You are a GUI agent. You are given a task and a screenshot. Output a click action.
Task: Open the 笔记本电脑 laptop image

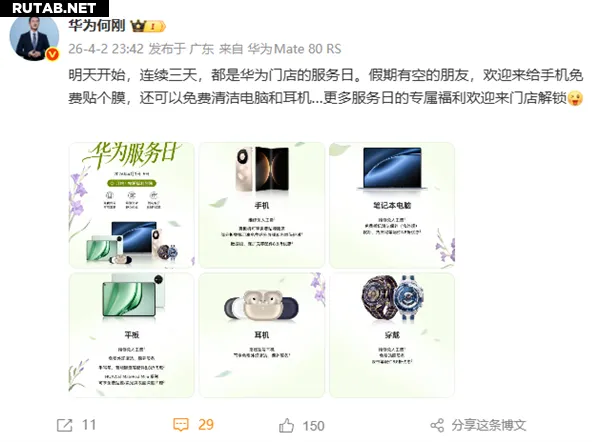point(392,205)
